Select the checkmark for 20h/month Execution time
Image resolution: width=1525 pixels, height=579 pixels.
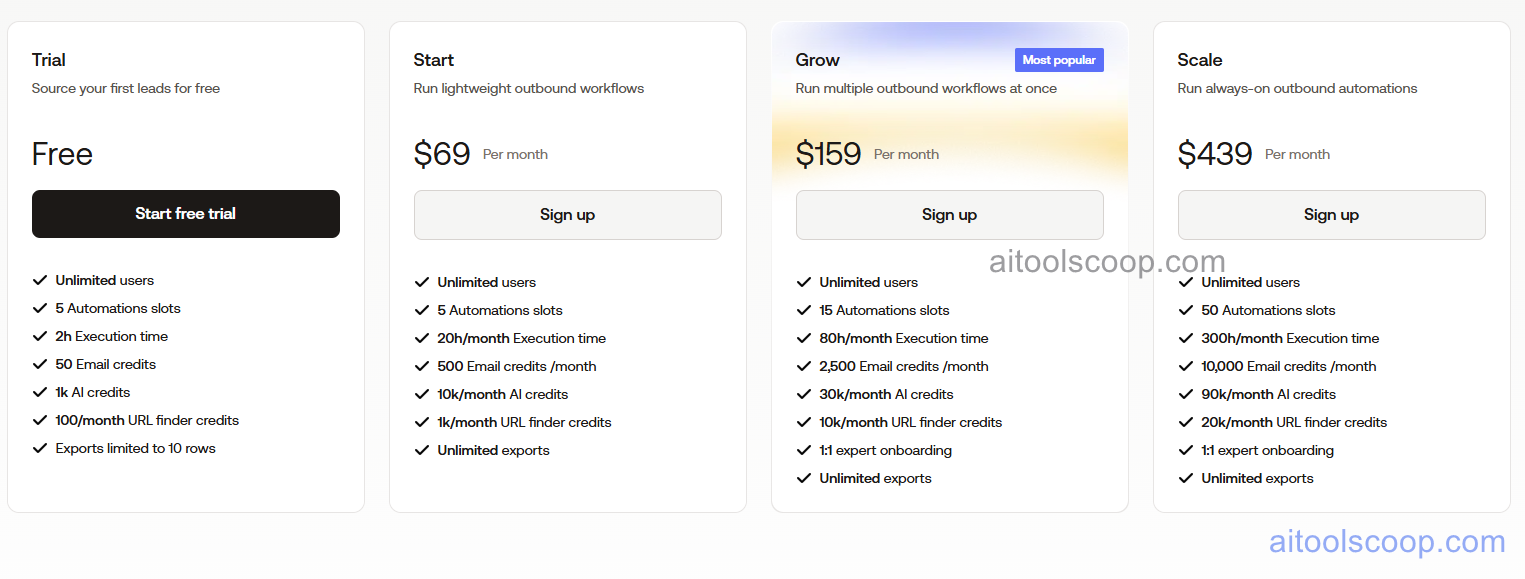(422, 339)
